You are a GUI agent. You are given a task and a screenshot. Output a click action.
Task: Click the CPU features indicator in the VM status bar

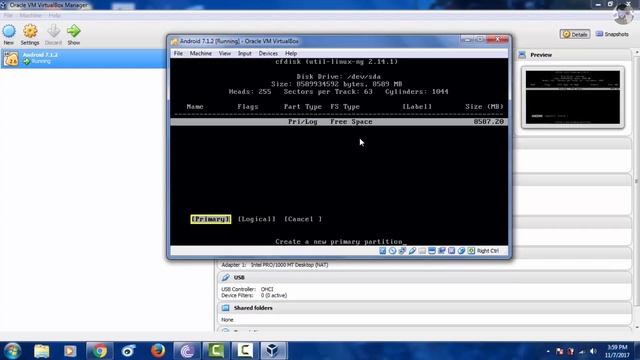pos(451,251)
